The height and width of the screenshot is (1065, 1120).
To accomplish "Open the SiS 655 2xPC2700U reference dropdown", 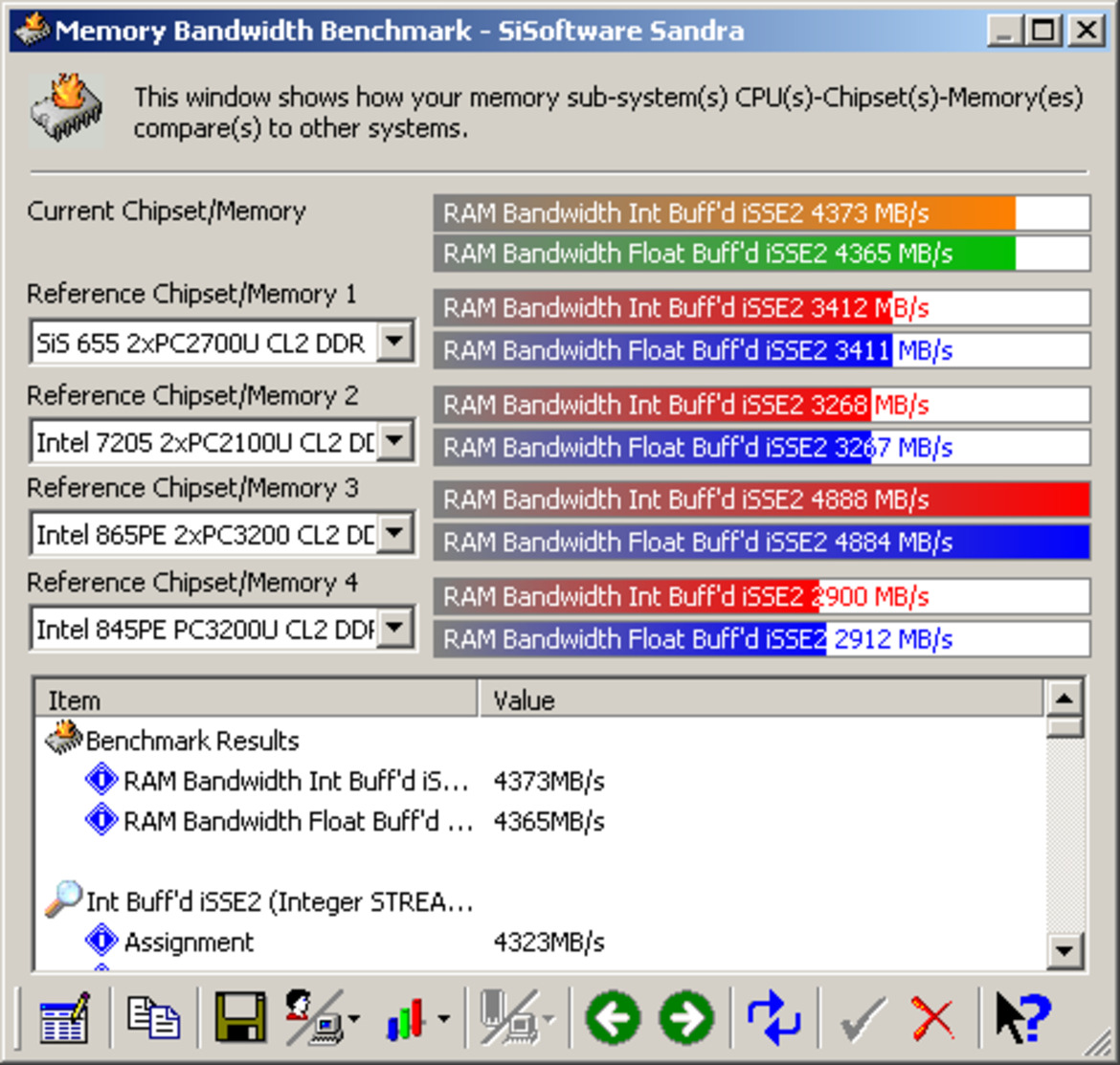I will click(x=395, y=342).
